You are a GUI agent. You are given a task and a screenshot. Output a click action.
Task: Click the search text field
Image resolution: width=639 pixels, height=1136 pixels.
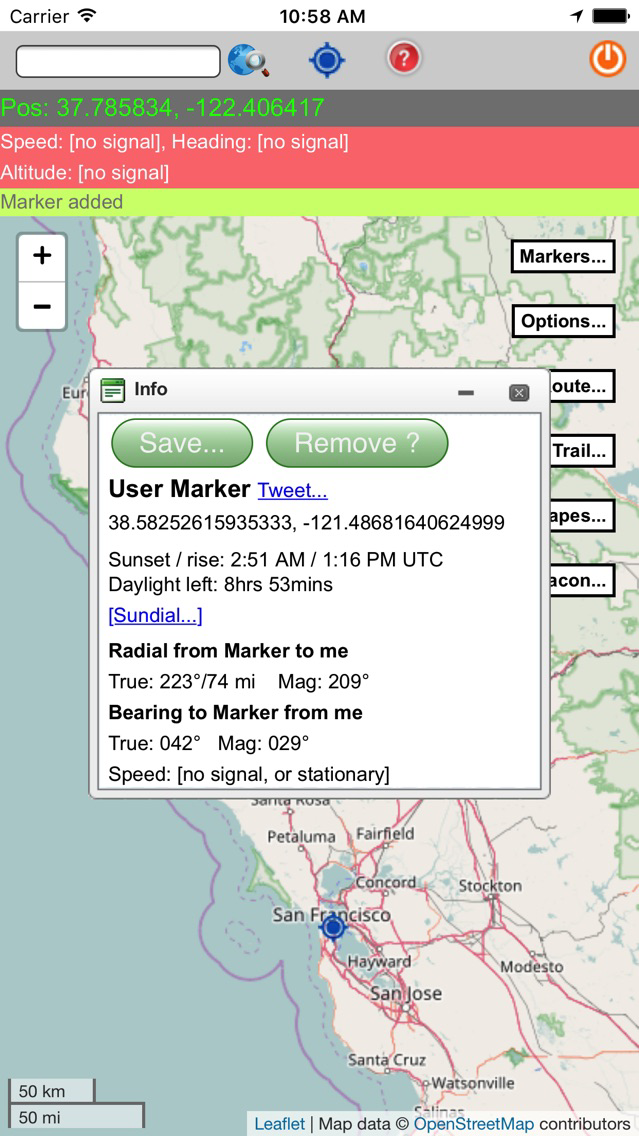pyautogui.click(x=118, y=62)
